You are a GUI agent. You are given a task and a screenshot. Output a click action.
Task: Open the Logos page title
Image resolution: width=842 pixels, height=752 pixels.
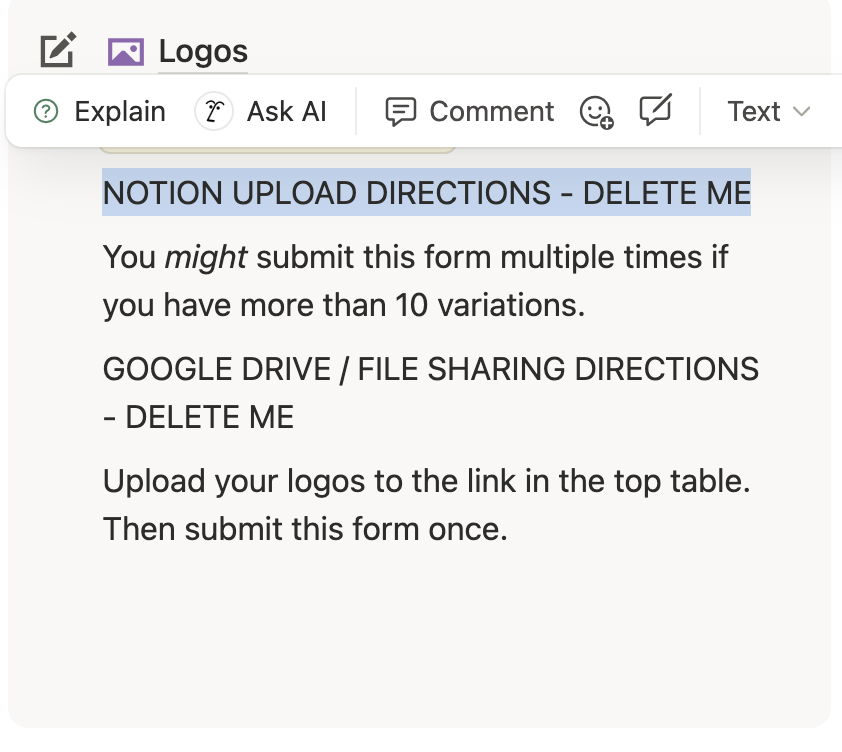tap(203, 52)
